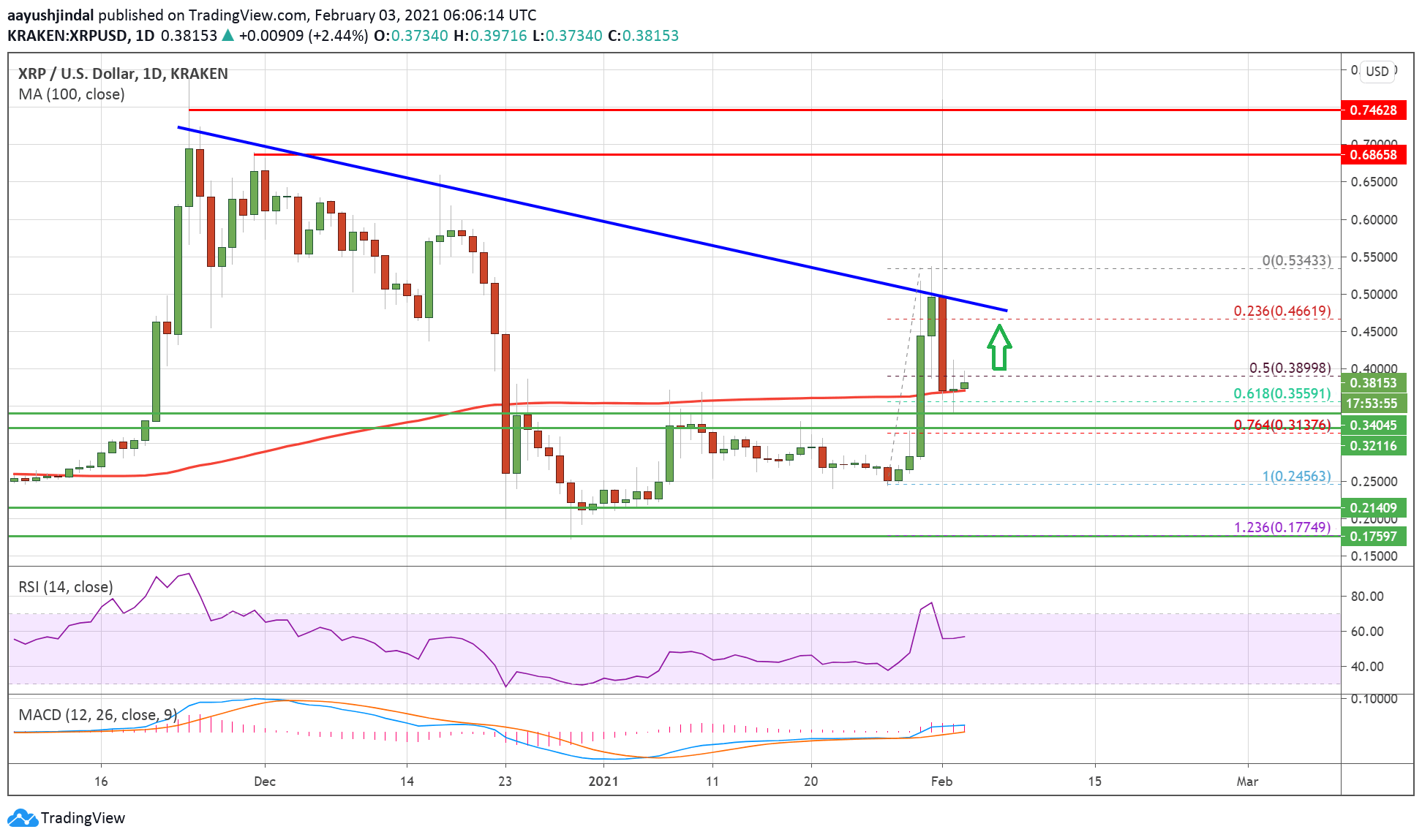
Task: Click the XRP / U.S. Dollar chart title
Action: 123,73
